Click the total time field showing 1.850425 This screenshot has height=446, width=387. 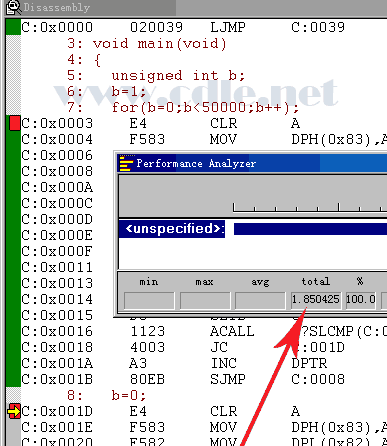tap(316, 300)
